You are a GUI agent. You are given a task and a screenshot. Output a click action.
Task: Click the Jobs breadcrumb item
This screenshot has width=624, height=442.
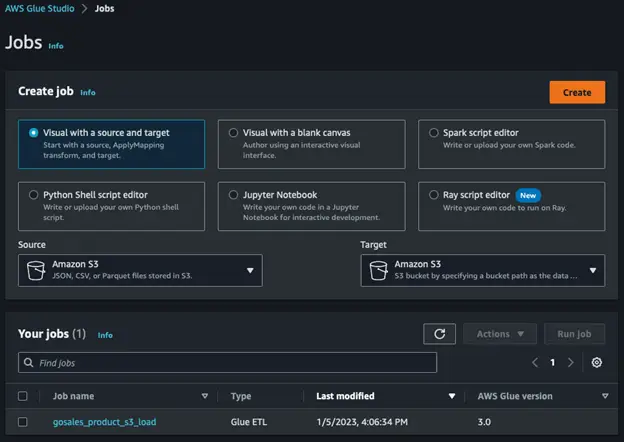(x=104, y=8)
